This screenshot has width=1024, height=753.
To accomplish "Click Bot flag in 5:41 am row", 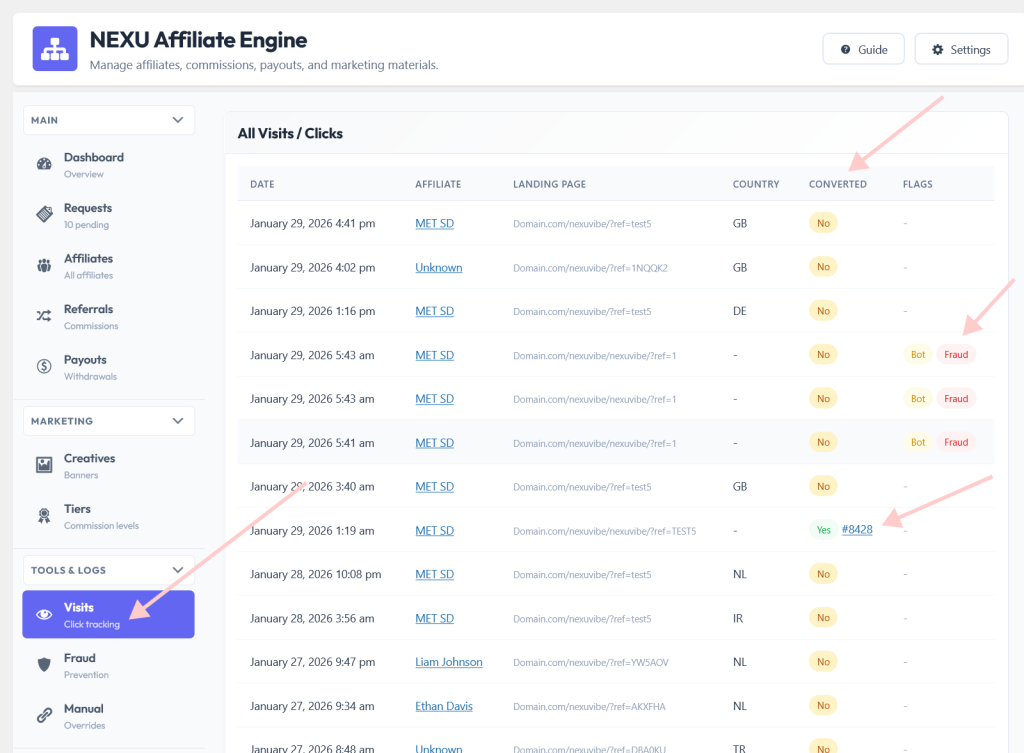I will pyautogui.click(x=918, y=442).
